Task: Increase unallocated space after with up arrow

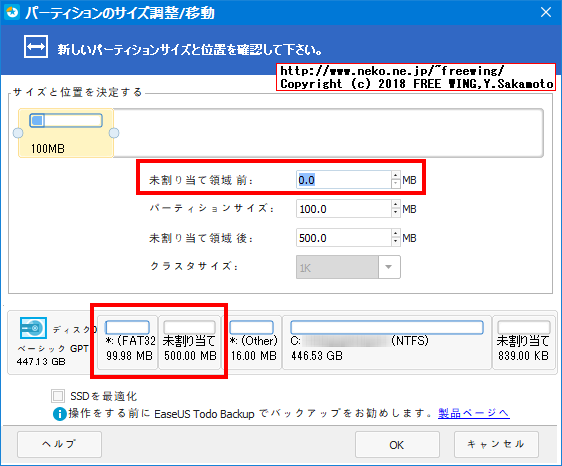Action: (395, 233)
